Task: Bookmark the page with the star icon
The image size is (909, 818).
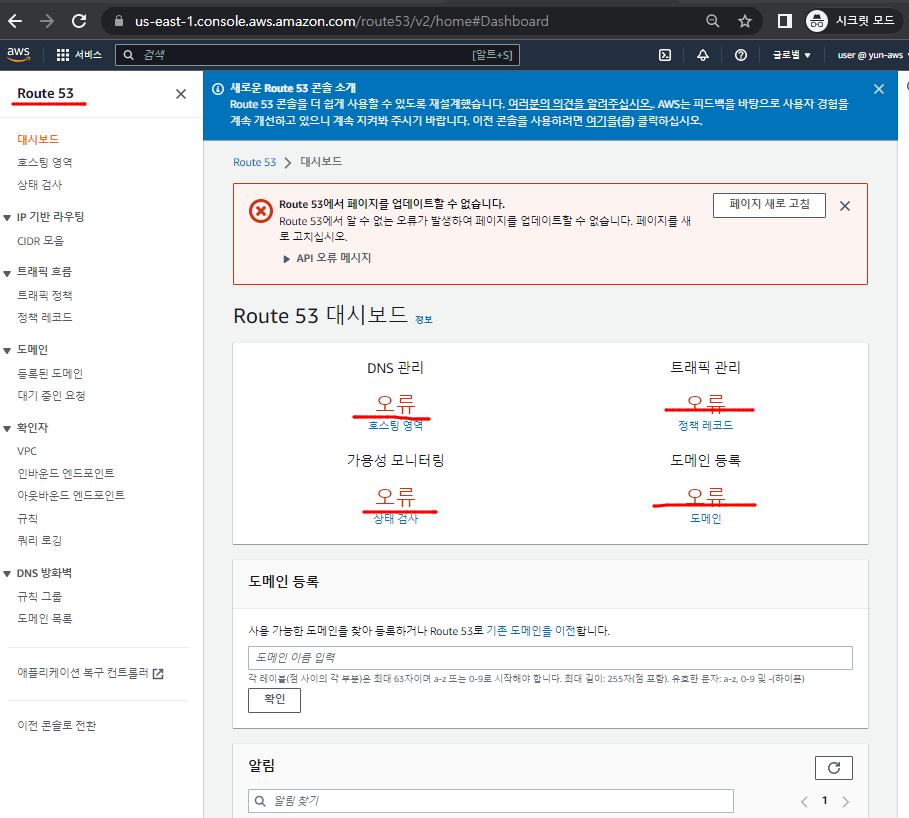Action: (745, 21)
